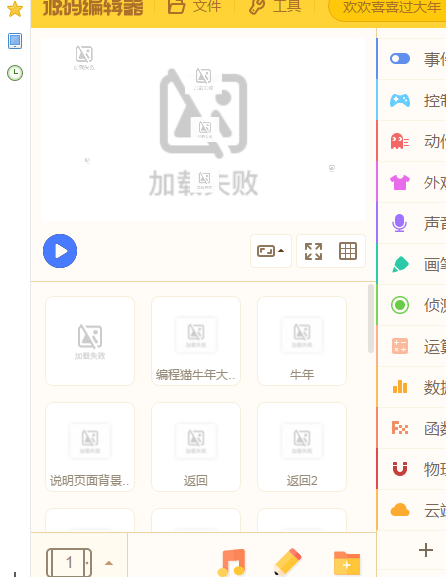The height and width of the screenshot is (577, 446).
Task: Toggle the stage grid overlay
Action: [x=348, y=251]
